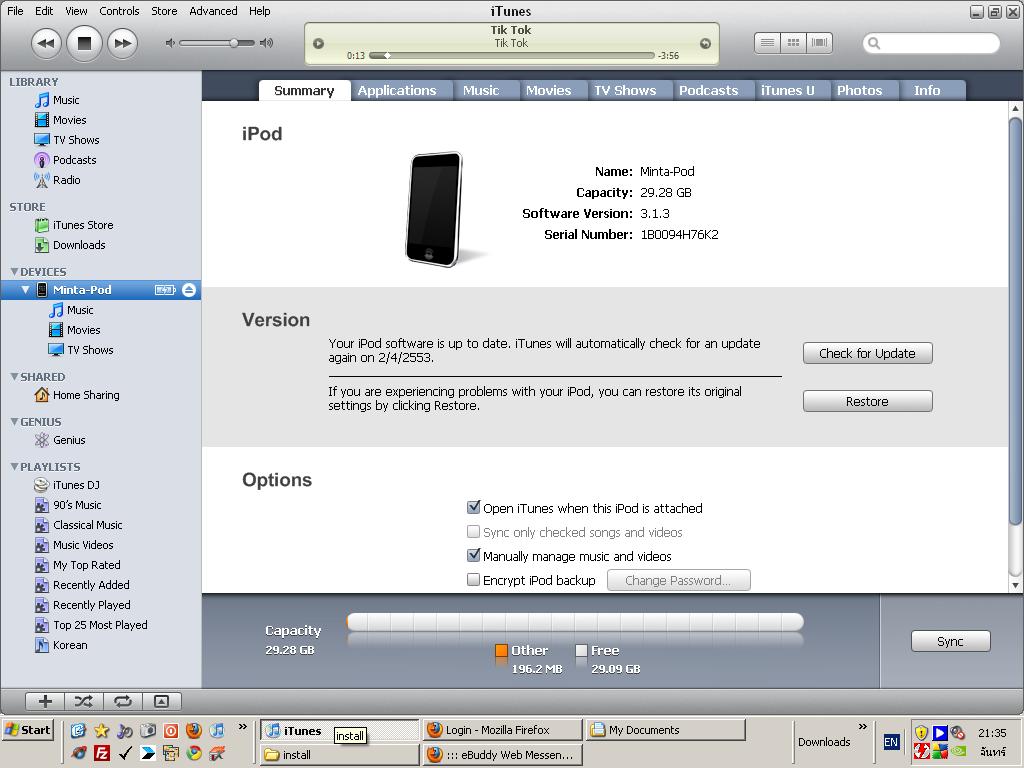Switch to Login - Mozilla Firefox taskbar window
The height and width of the screenshot is (768, 1024).
[502, 730]
